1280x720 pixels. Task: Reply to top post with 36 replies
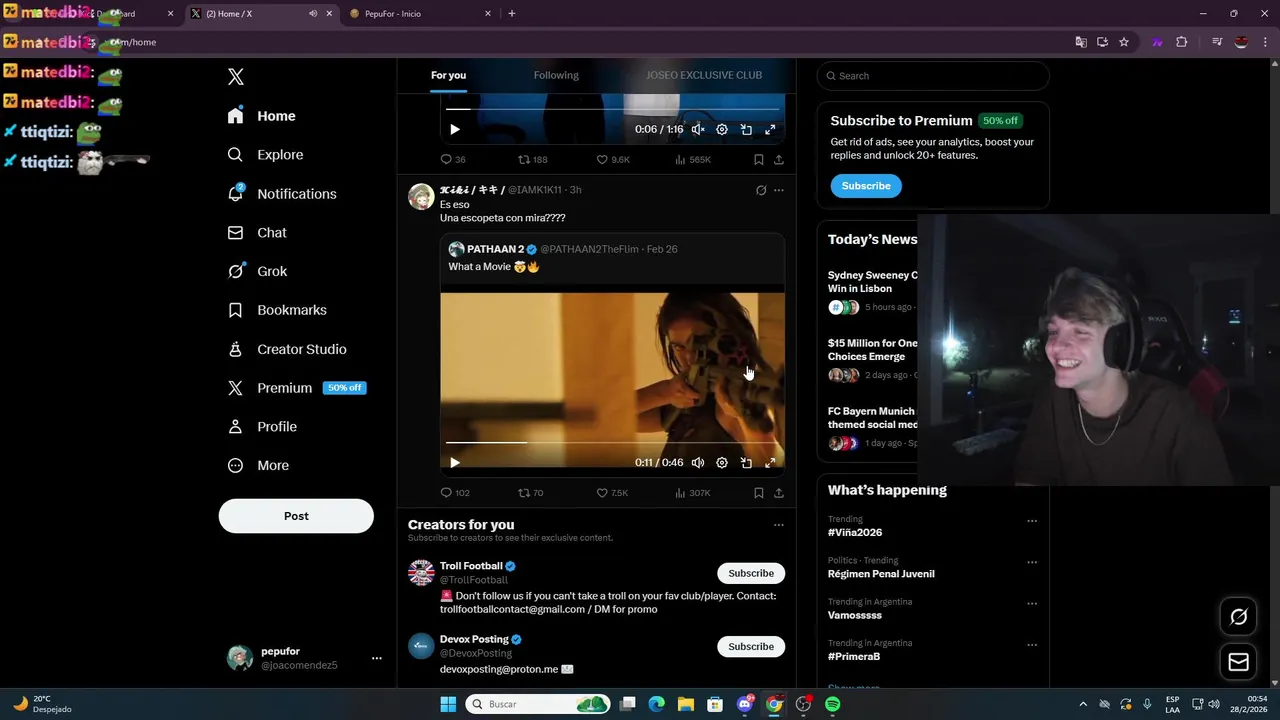(x=453, y=160)
